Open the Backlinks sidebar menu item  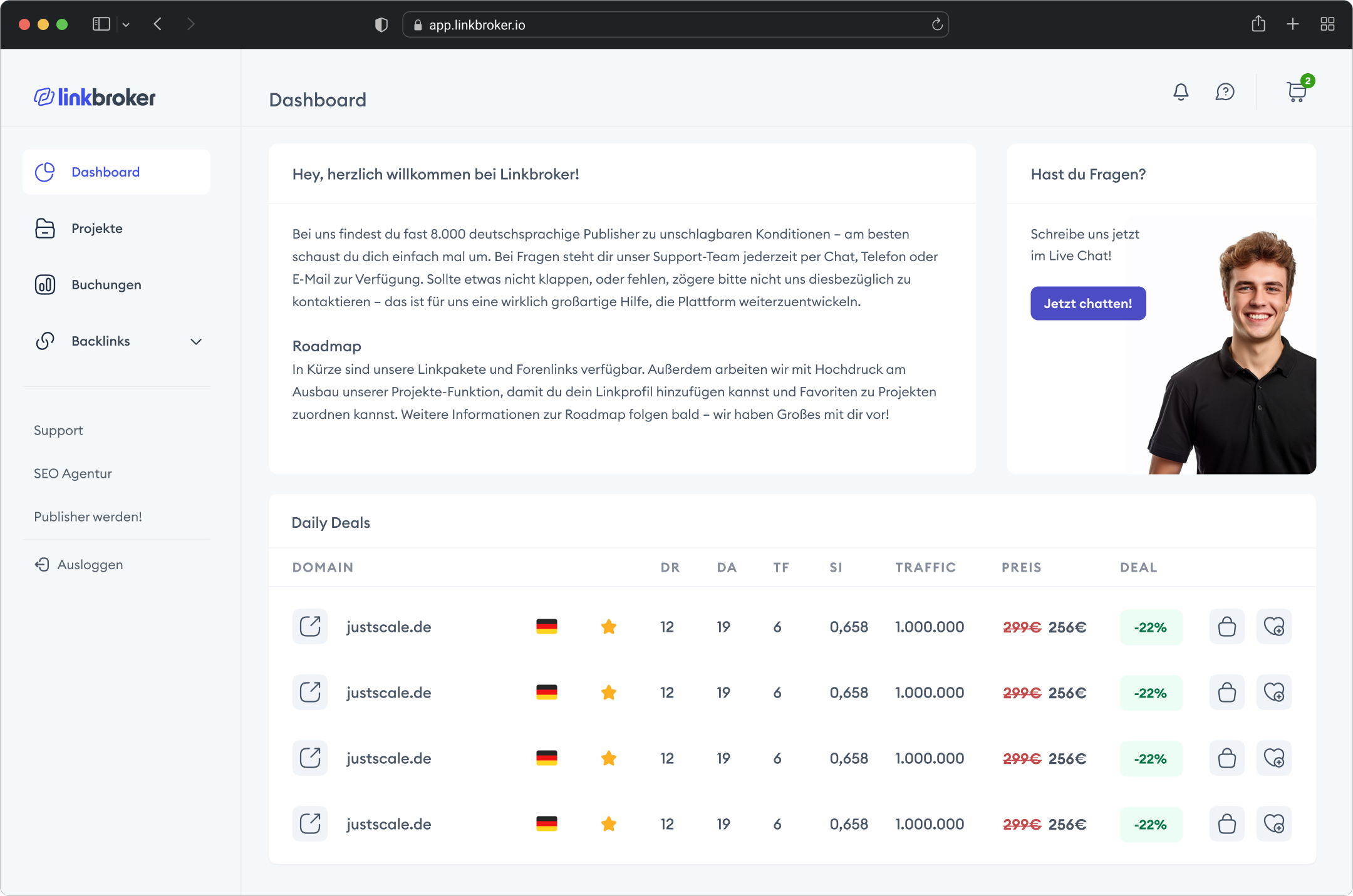(x=101, y=341)
